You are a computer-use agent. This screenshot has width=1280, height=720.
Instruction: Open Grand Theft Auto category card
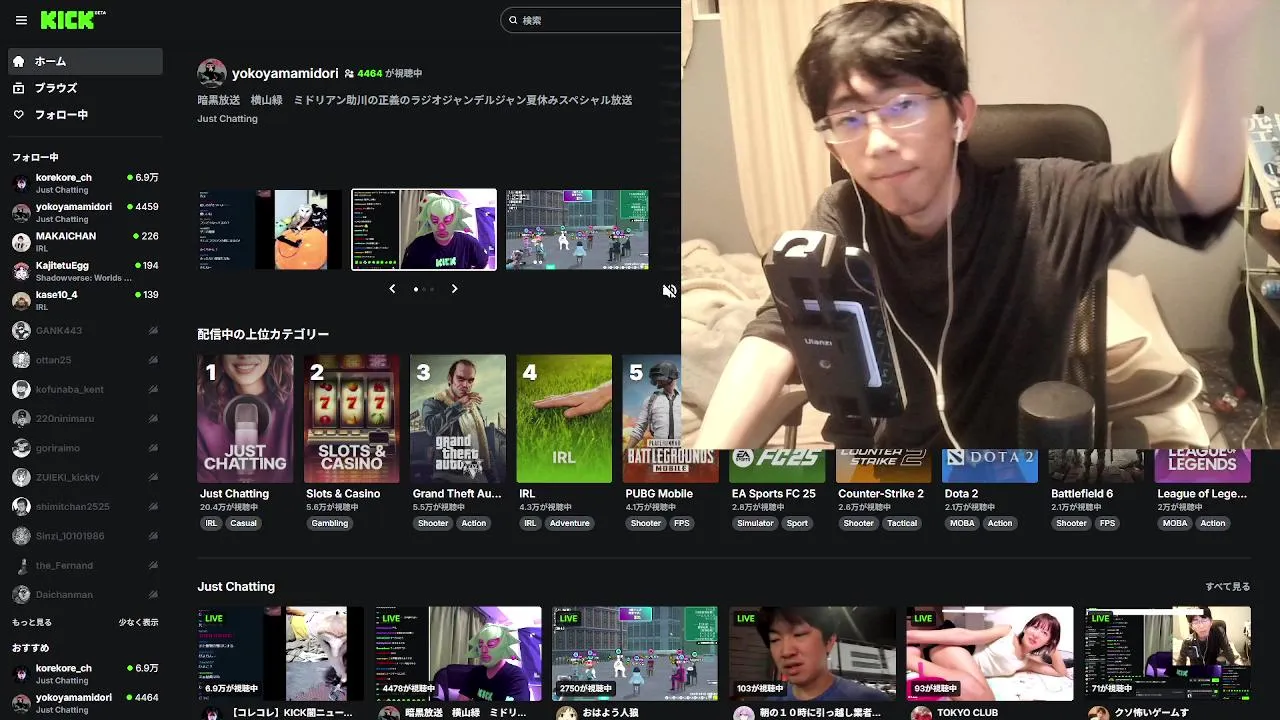click(x=458, y=418)
